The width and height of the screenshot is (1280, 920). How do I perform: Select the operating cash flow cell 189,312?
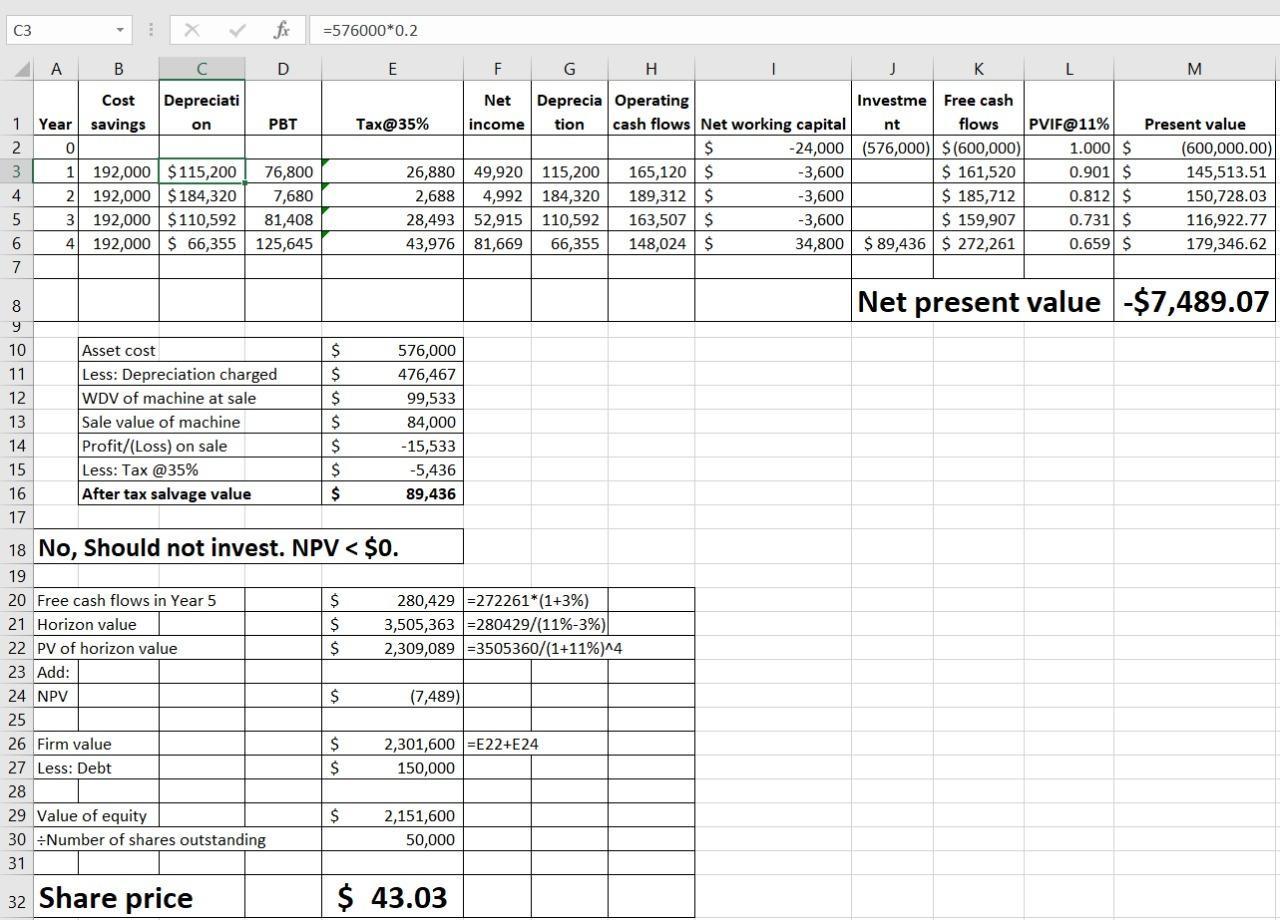(651, 196)
